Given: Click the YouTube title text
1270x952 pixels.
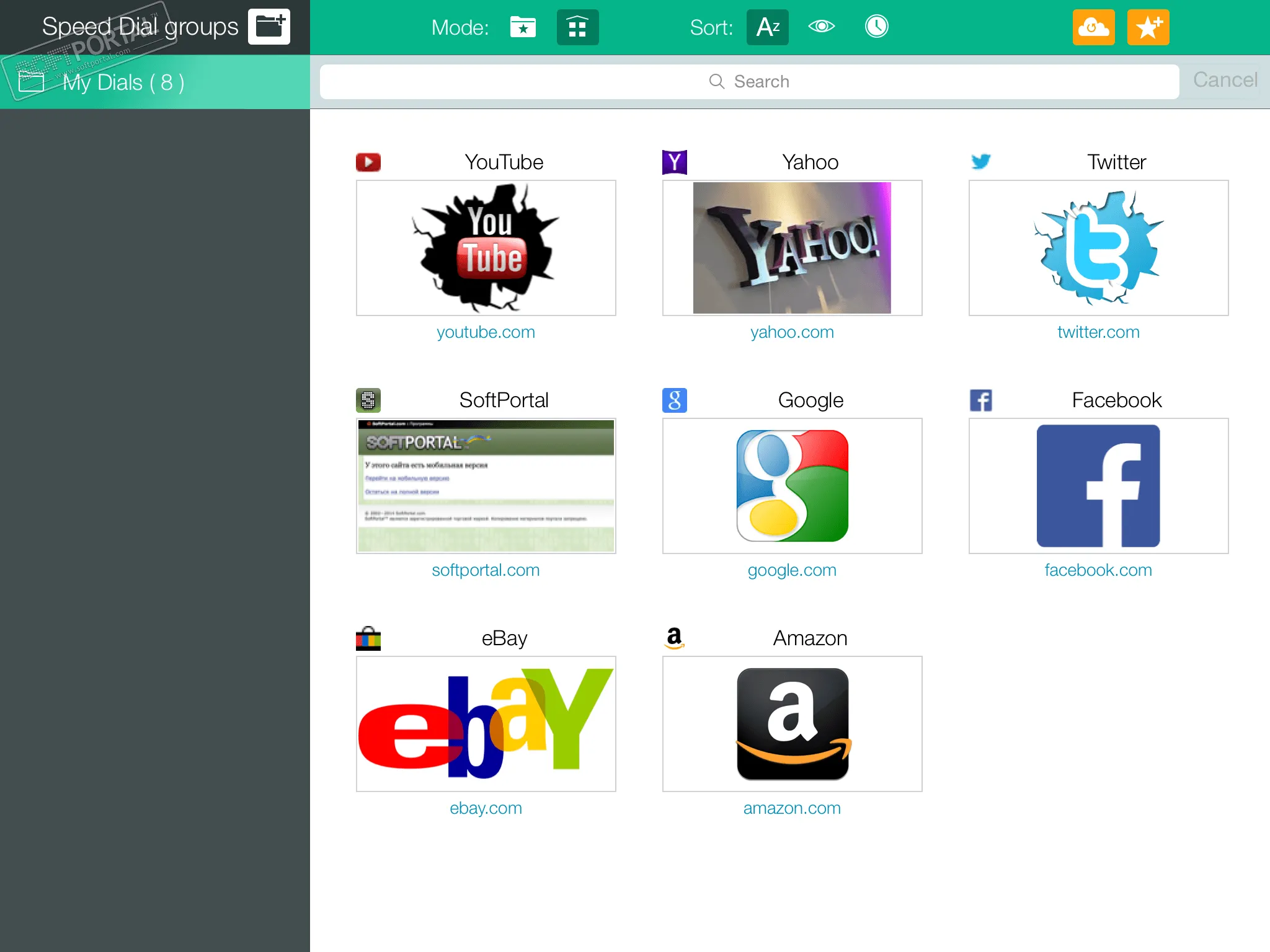Looking at the screenshot, I should pyautogui.click(x=504, y=162).
